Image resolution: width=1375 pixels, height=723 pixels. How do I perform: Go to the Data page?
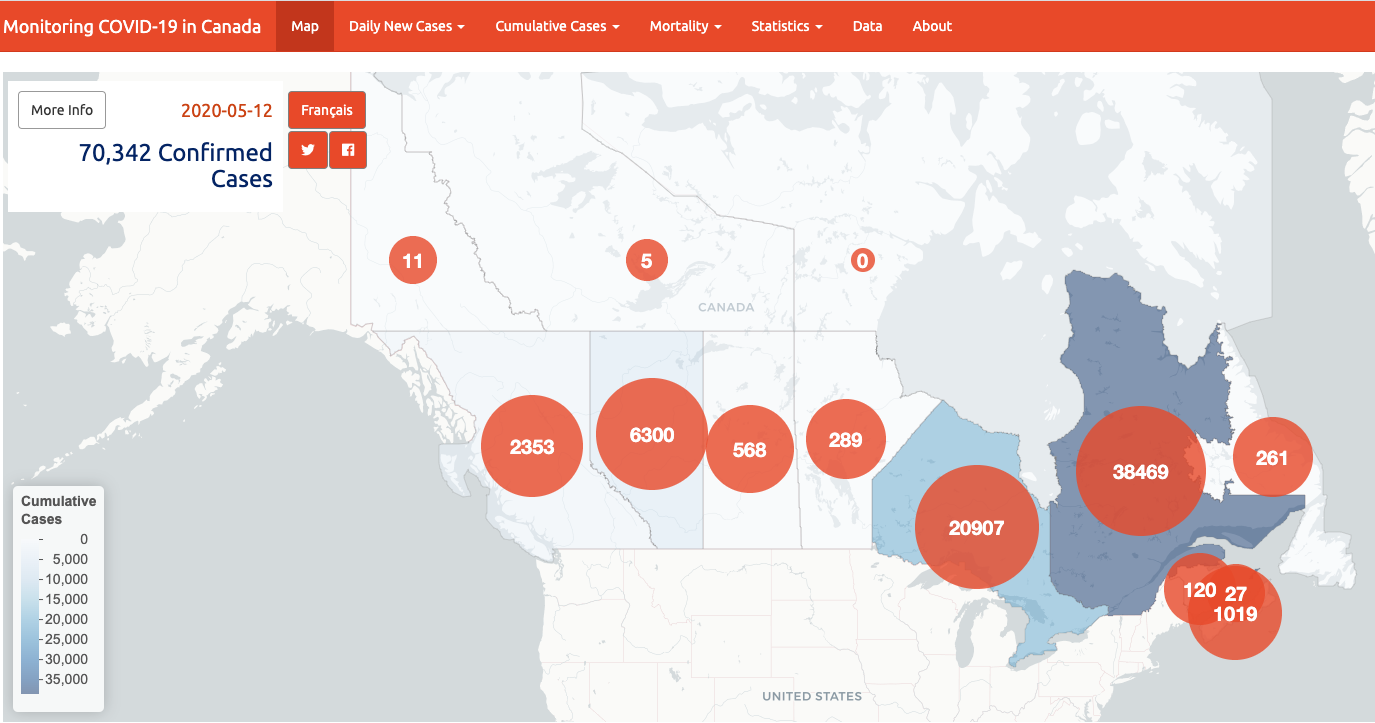[x=867, y=26]
